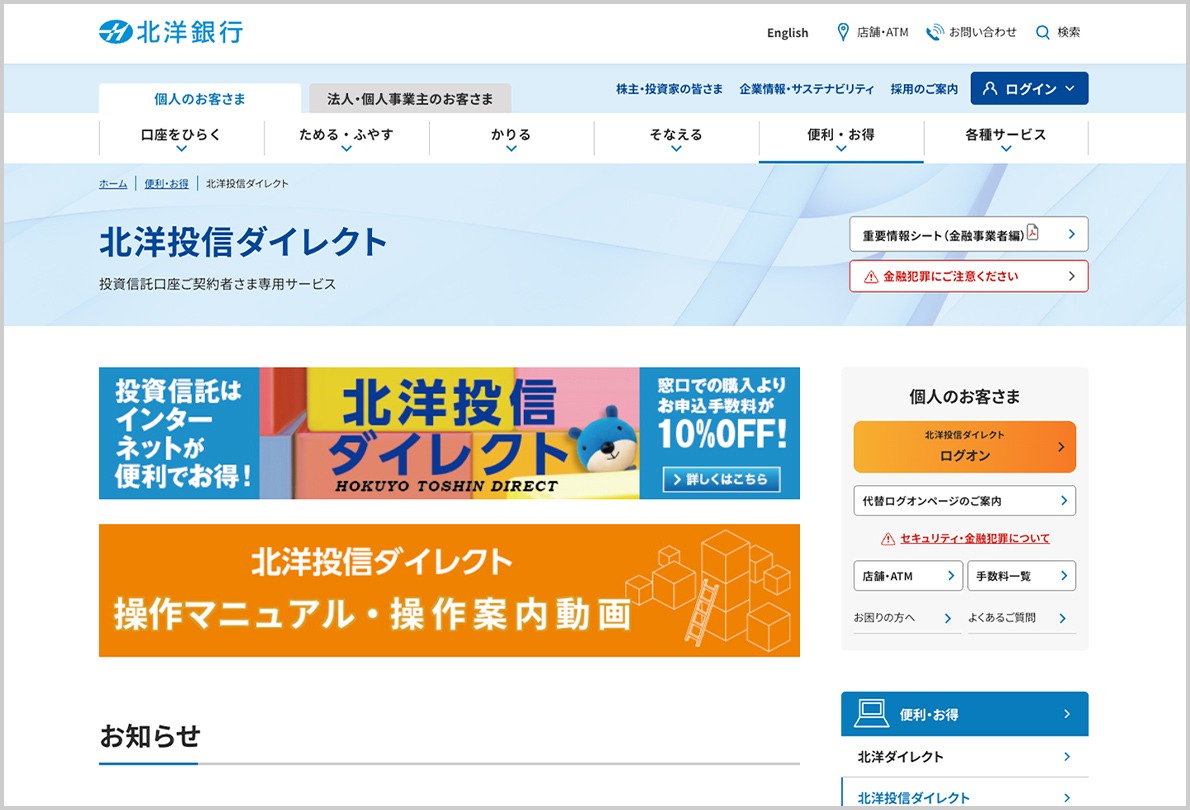Image resolution: width=1190 pixels, height=810 pixels.
Task: Expand the かりる menu
Action: 511,149
